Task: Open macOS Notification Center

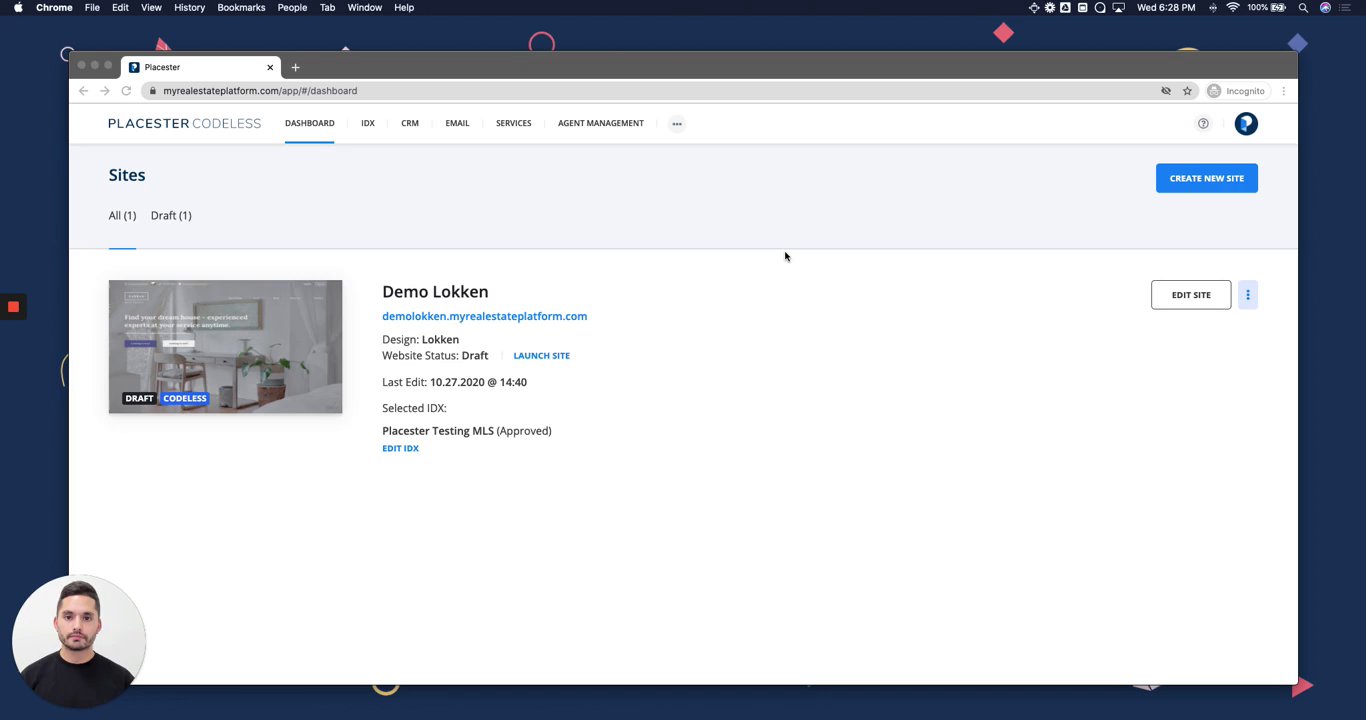Action: (1346, 7)
